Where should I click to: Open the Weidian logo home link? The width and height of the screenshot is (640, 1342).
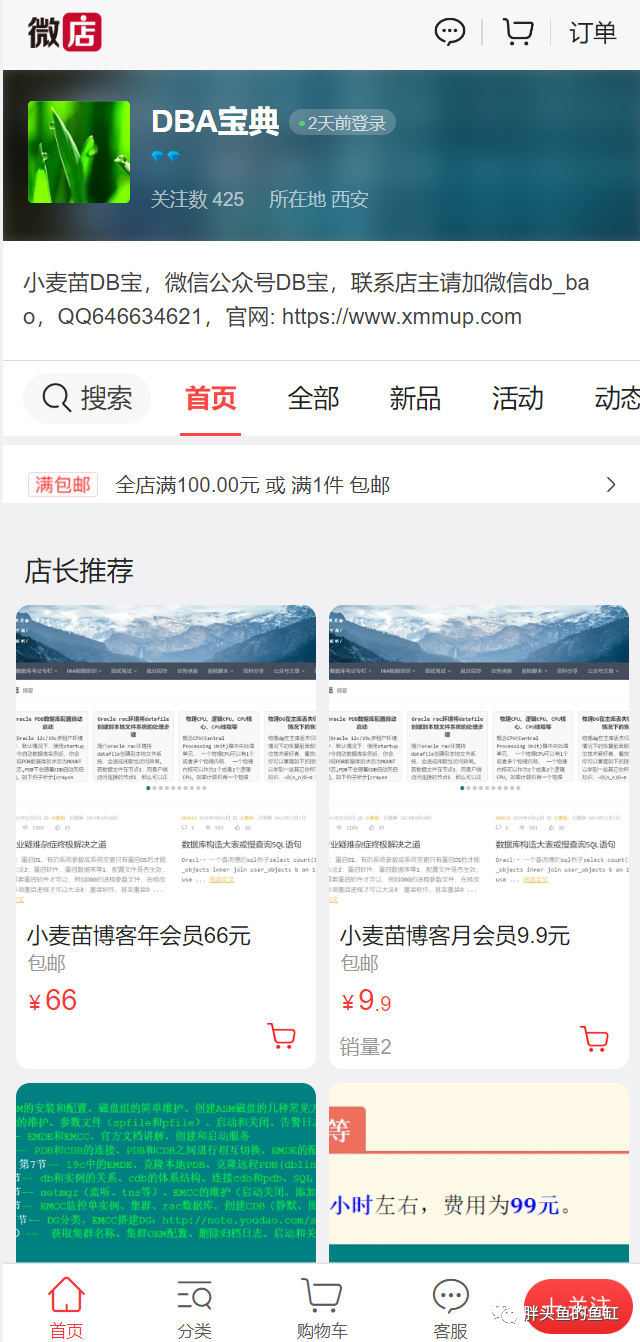click(65, 31)
